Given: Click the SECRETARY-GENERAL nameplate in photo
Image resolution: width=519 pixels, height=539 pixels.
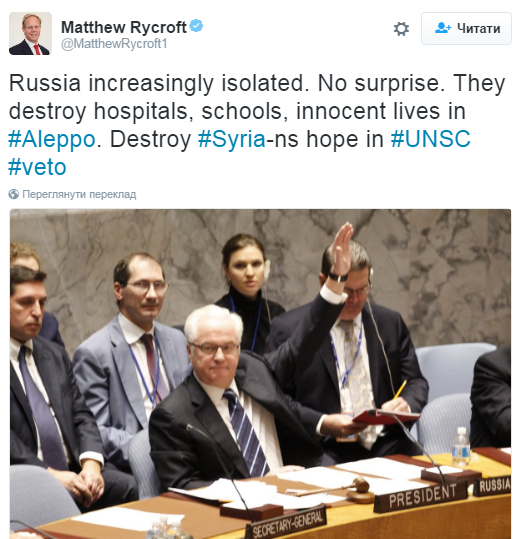Looking at the screenshot, I should click(286, 522).
